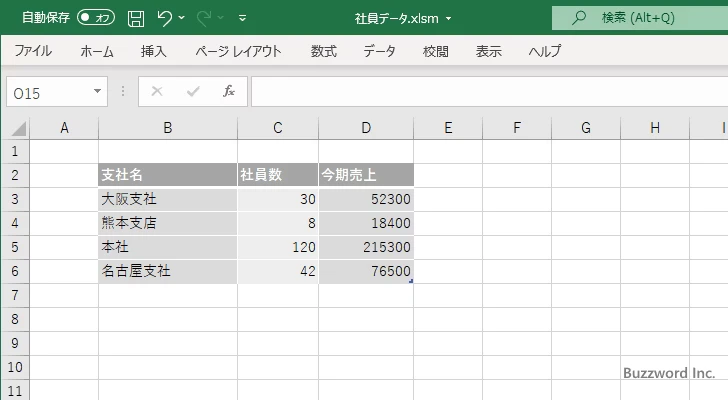Viewport: 728px width, 400px height.
Task: Click the Select All corner triangle
Action: [x=18, y=128]
